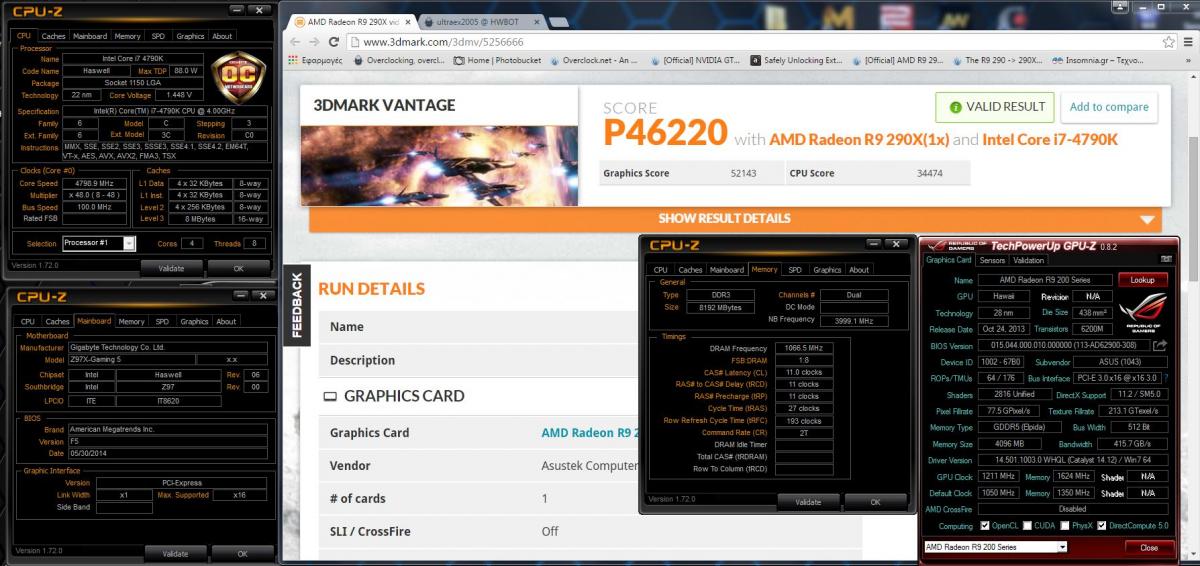Open the Overclocking, overcl... bookmark
The image size is (1200, 566).
pyautogui.click(x=401, y=60)
